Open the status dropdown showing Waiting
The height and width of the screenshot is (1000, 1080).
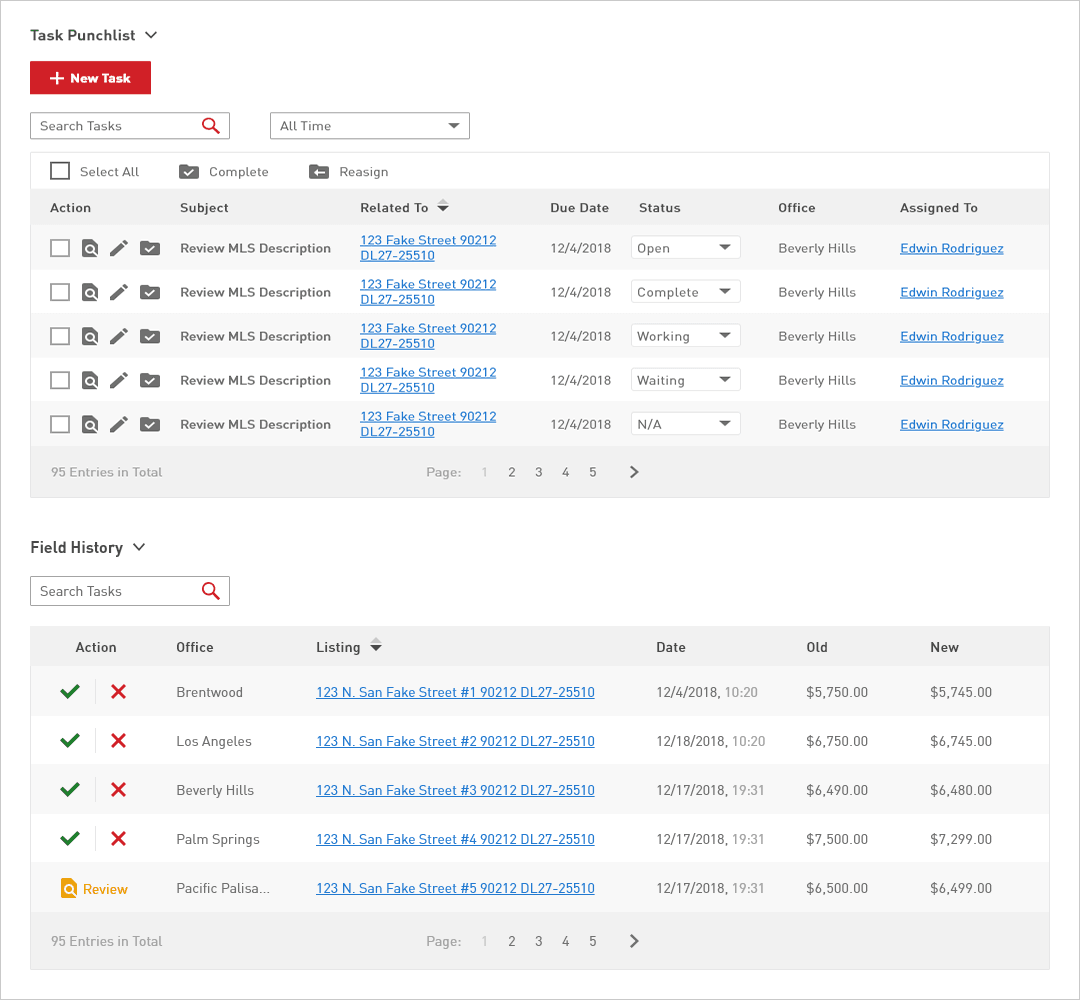[x=685, y=379]
